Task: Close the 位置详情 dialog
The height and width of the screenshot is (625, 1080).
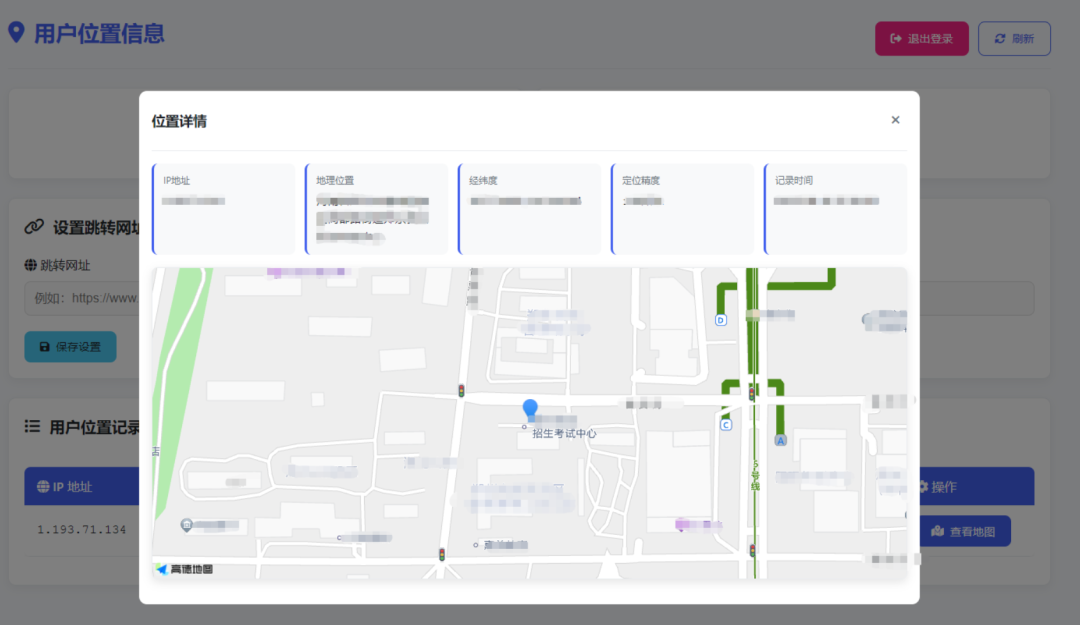Action: (x=895, y=120)
